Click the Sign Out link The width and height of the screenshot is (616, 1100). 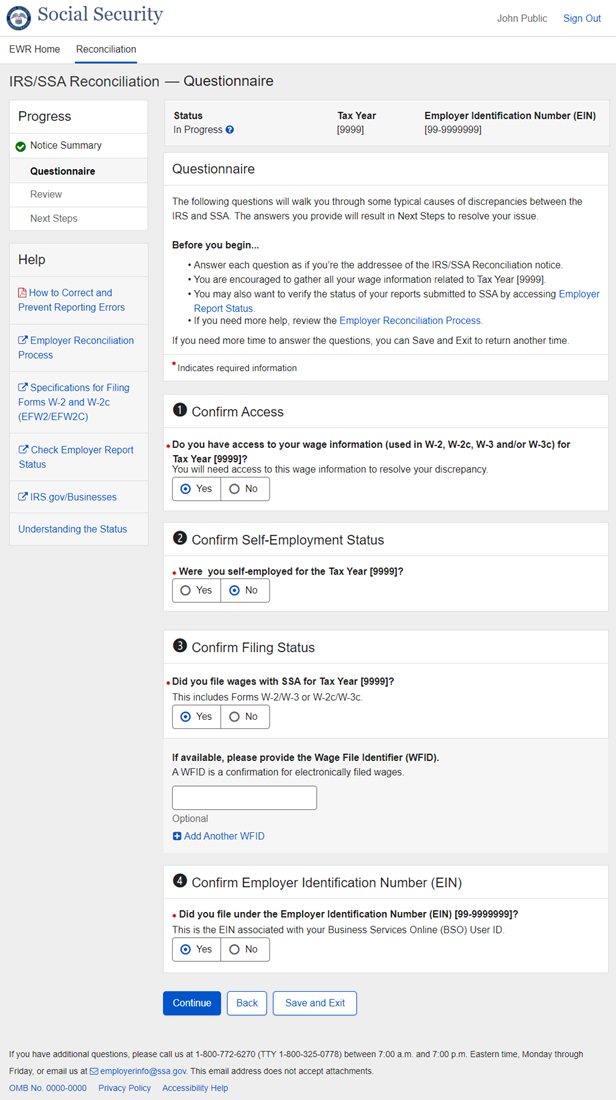pos(582,18)
